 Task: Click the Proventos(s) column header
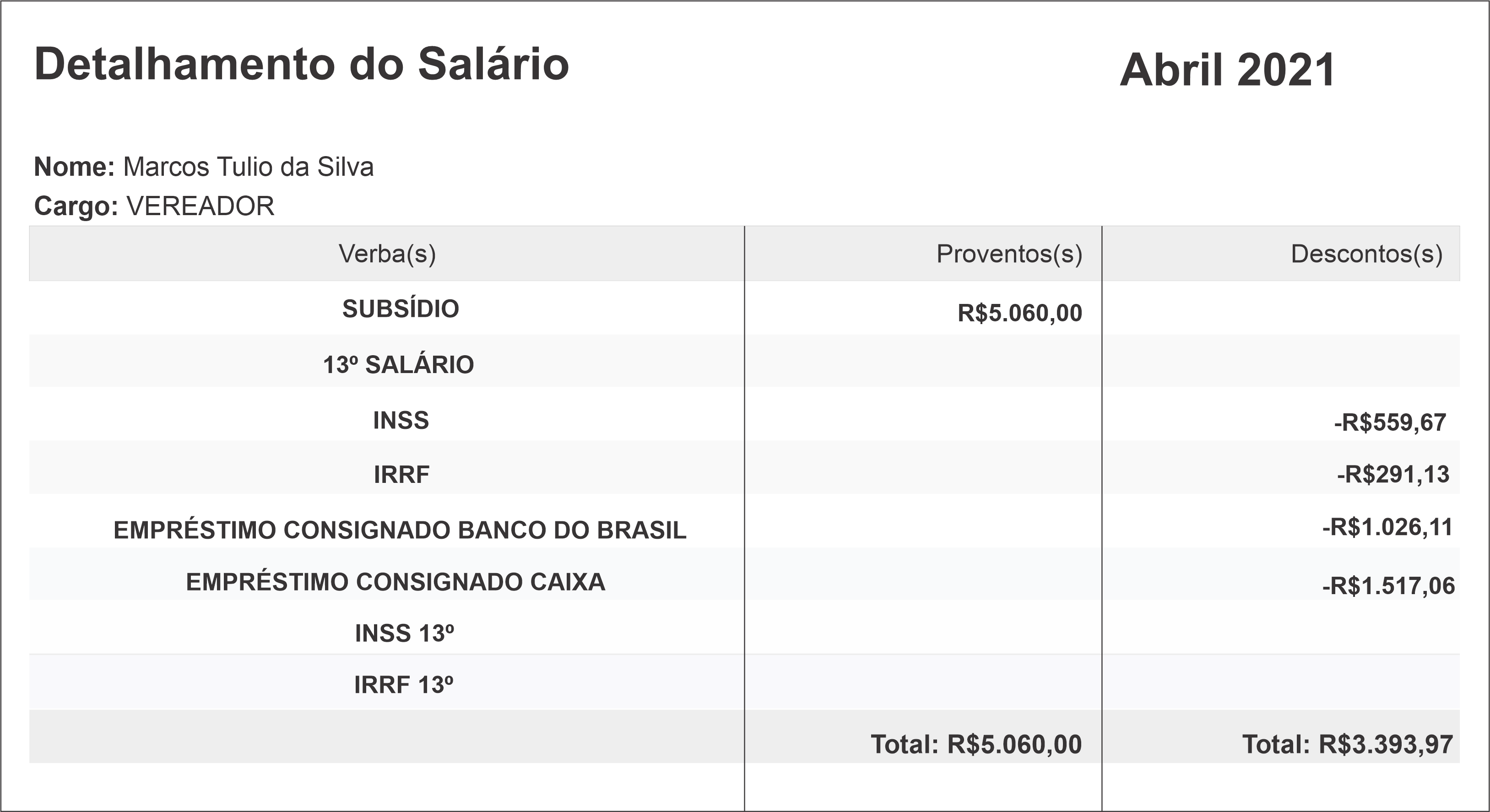(1009, 254)
